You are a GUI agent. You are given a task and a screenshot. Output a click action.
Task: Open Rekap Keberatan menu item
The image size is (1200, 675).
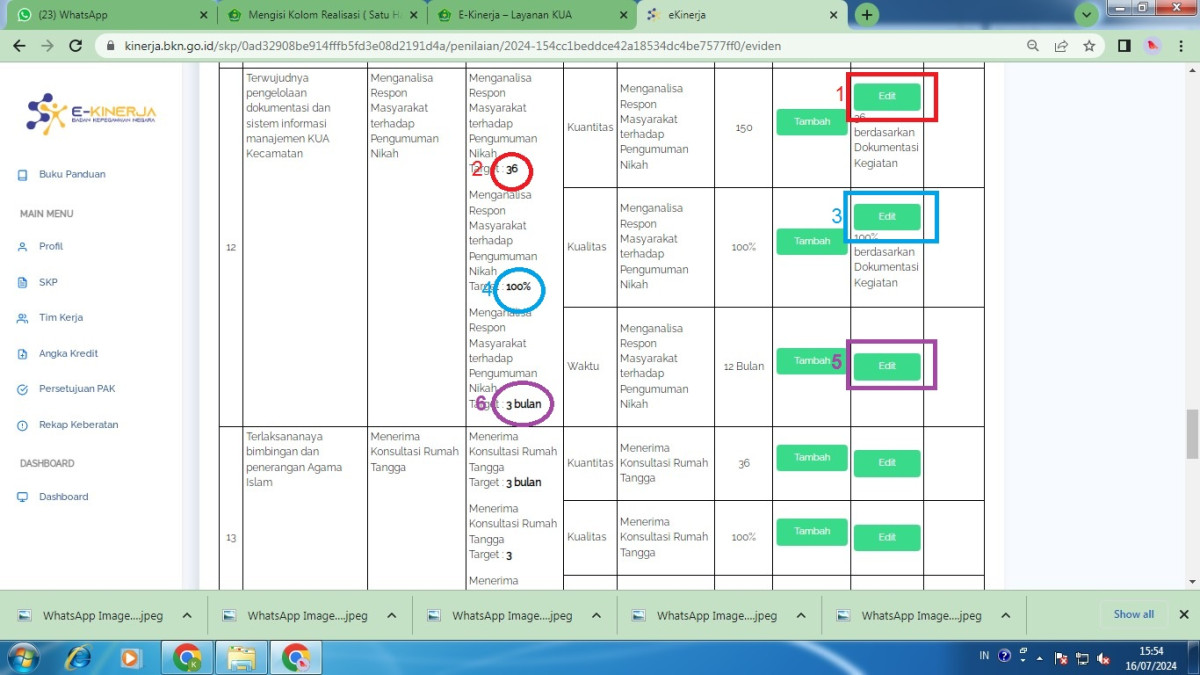(x=79, y=425)
